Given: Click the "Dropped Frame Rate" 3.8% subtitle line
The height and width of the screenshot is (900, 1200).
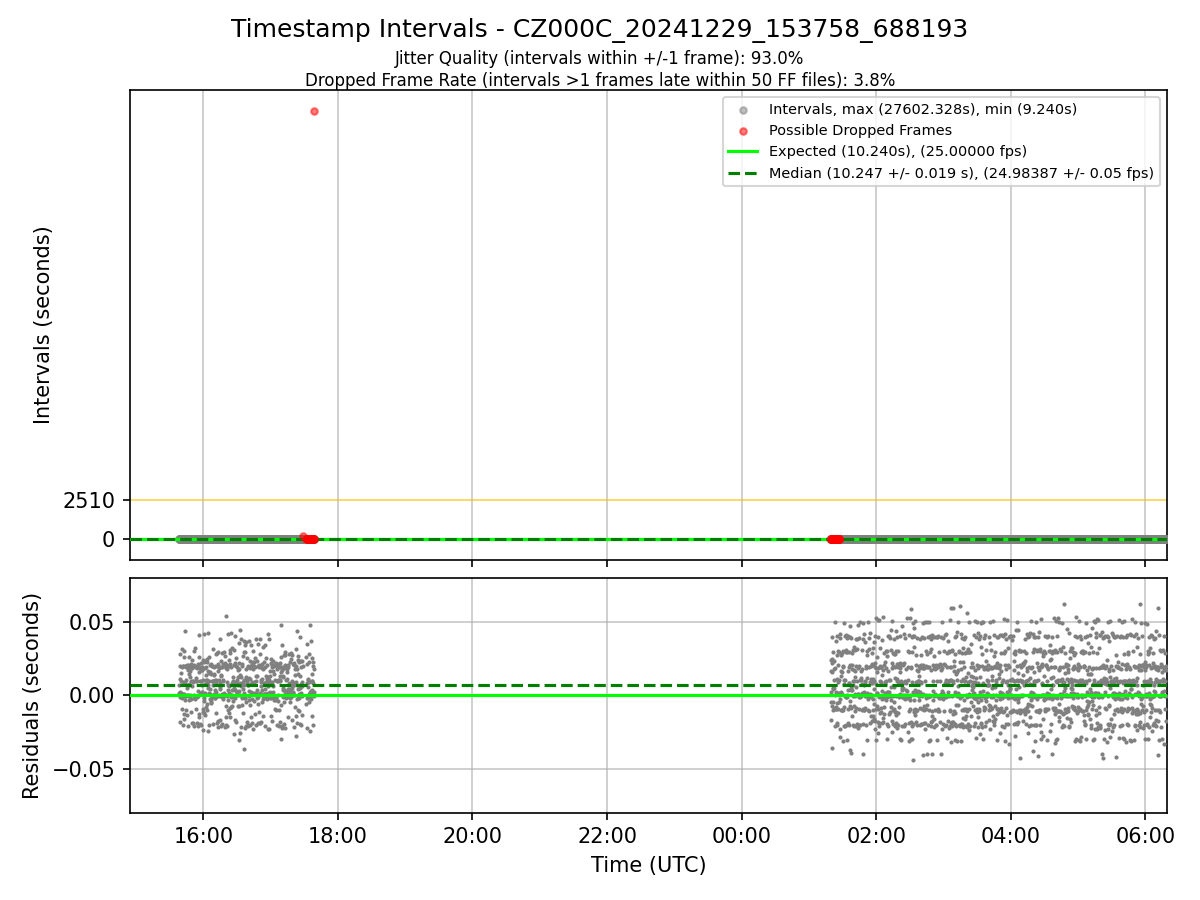Looking at the screenshot, I should tap(599, 80).
